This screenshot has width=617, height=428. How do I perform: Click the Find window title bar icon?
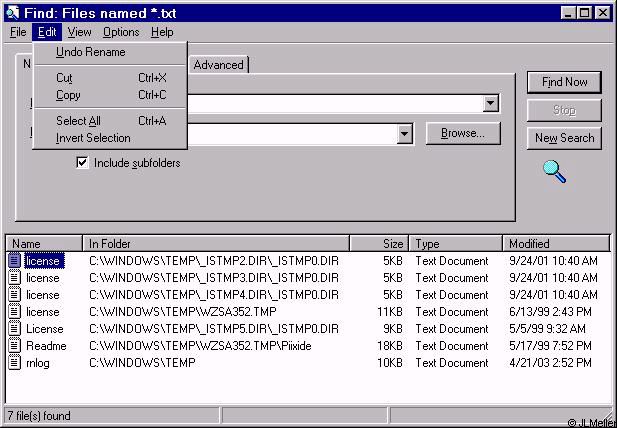coord(12,12)
